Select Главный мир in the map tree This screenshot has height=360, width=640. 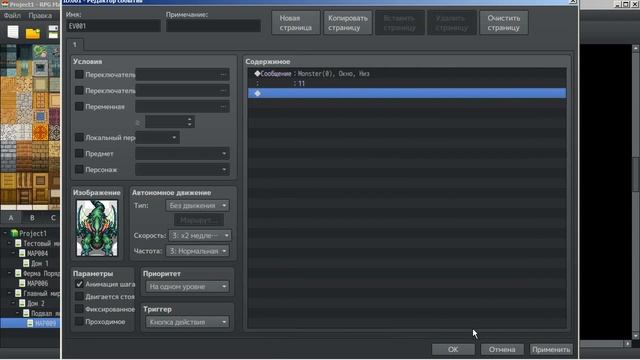(41, 293)
